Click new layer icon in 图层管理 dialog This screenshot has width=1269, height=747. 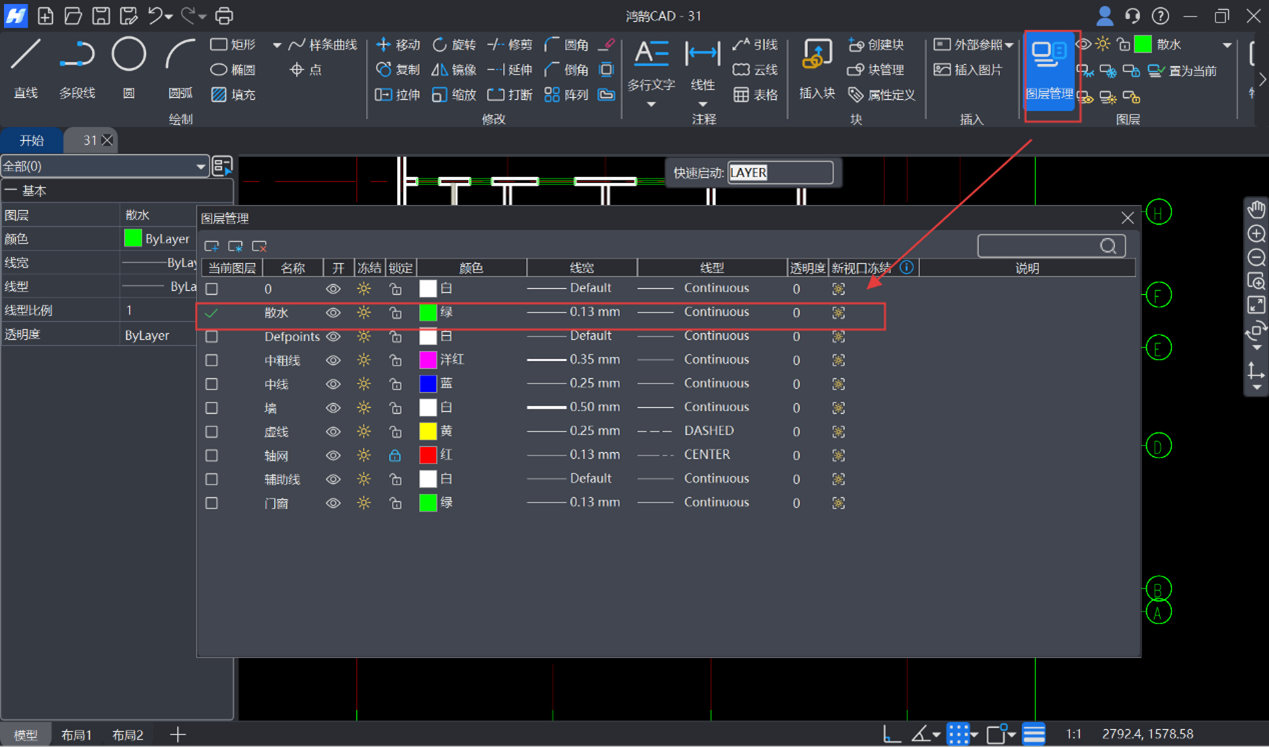coord(212,246)
